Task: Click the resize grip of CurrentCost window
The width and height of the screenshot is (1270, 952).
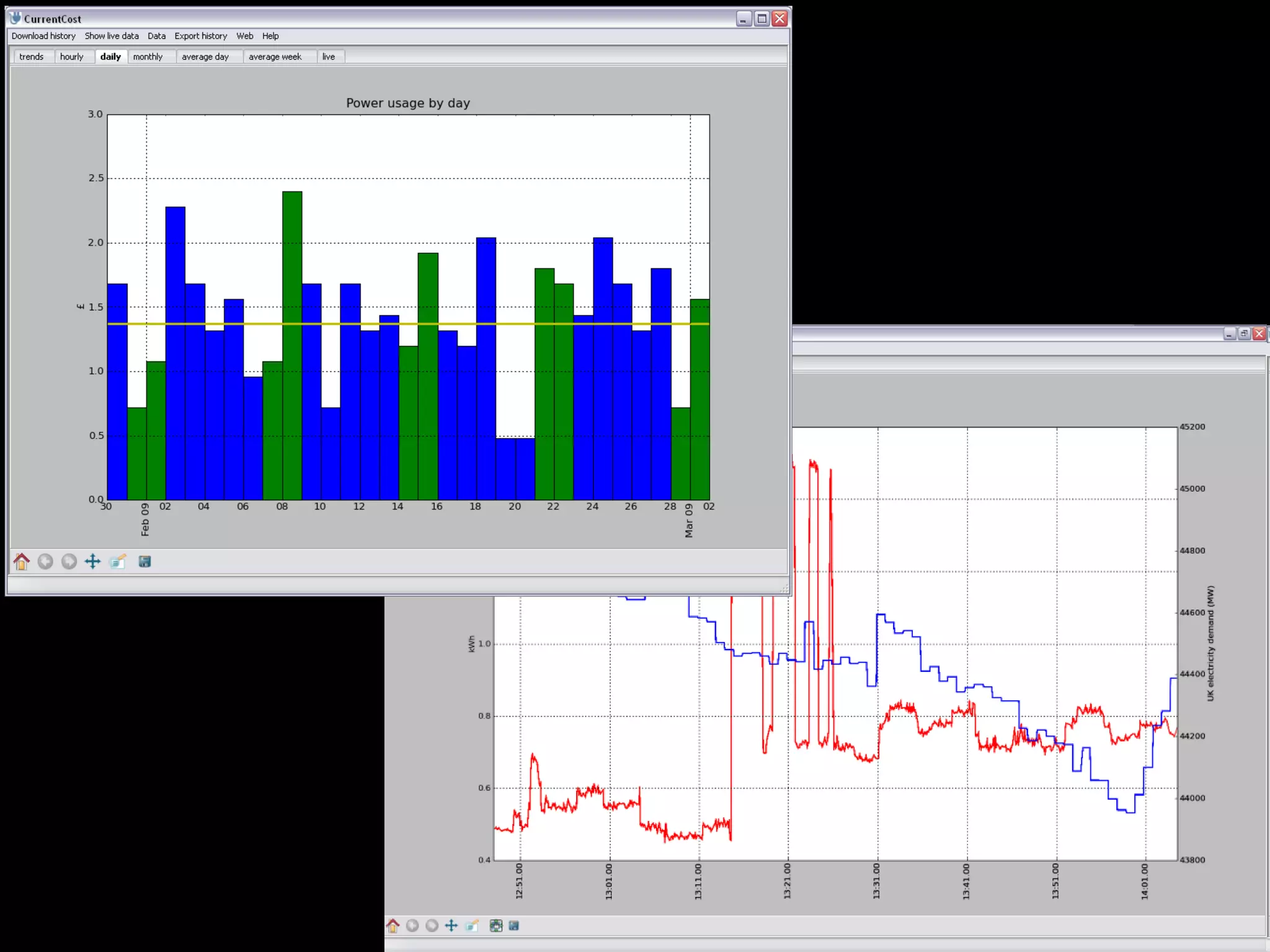Action: point(785,589)
